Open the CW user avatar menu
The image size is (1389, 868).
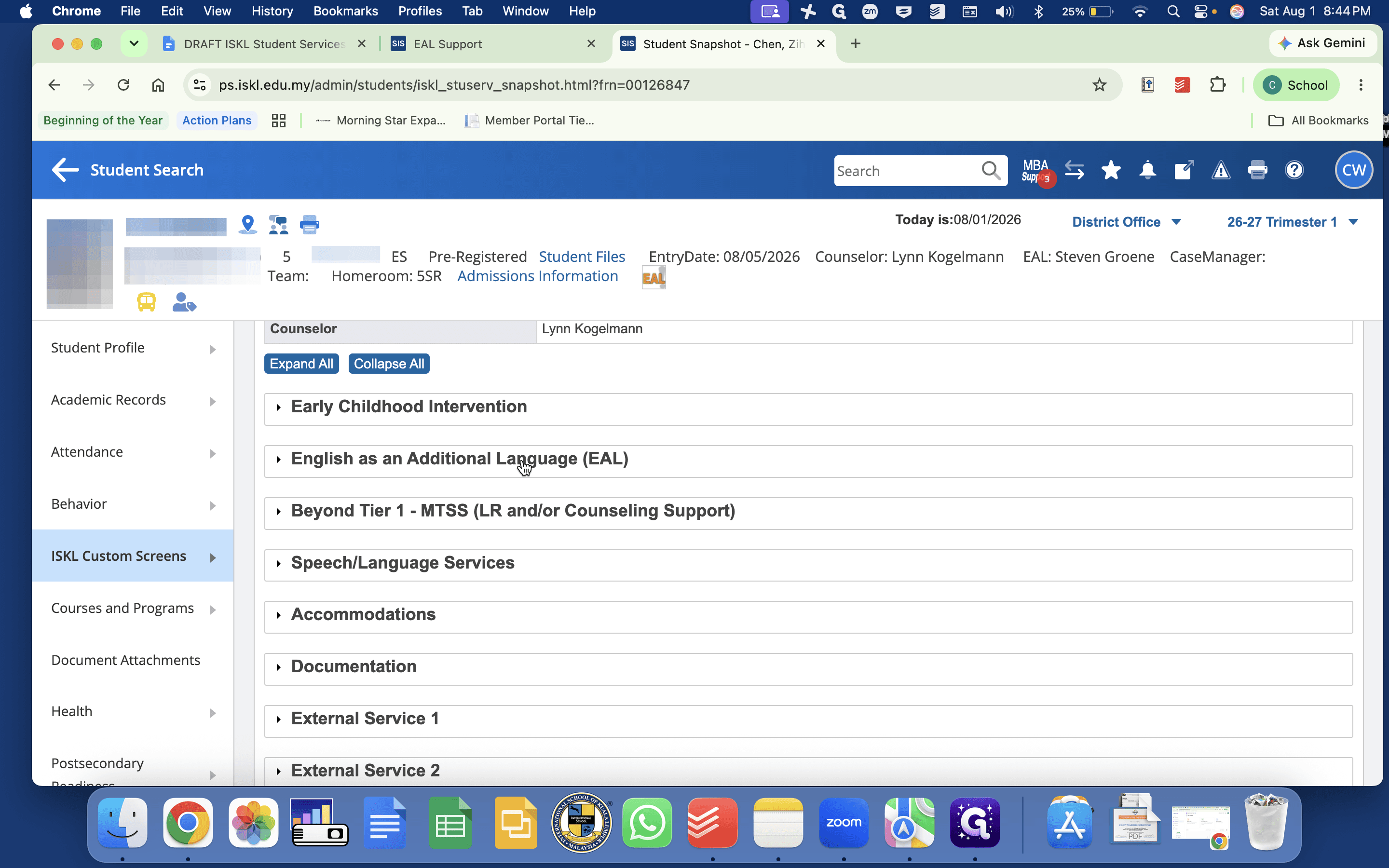1354,170
